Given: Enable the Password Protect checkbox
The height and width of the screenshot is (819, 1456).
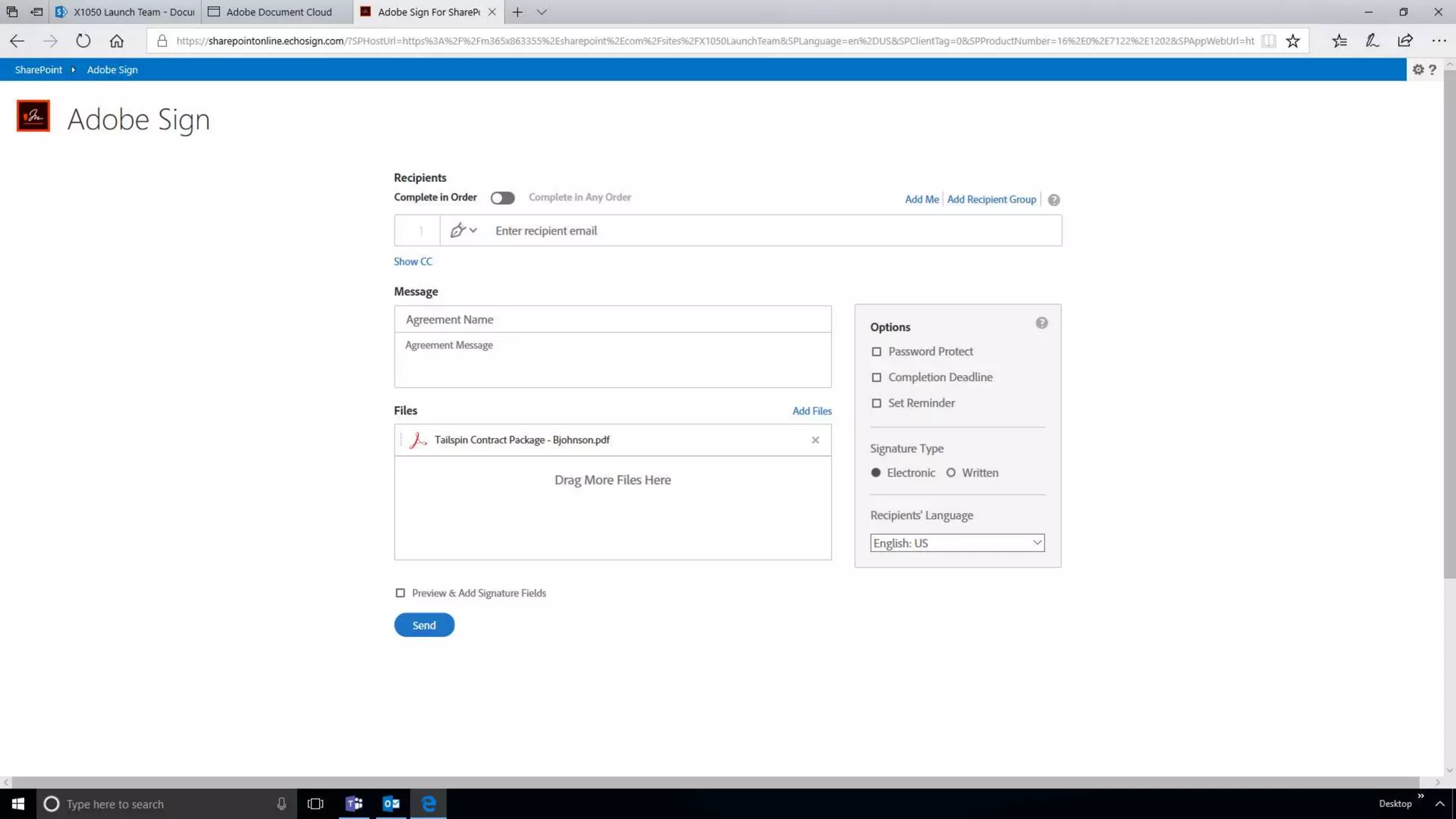Looking at the screenshot, I should [x=876, y=352].
